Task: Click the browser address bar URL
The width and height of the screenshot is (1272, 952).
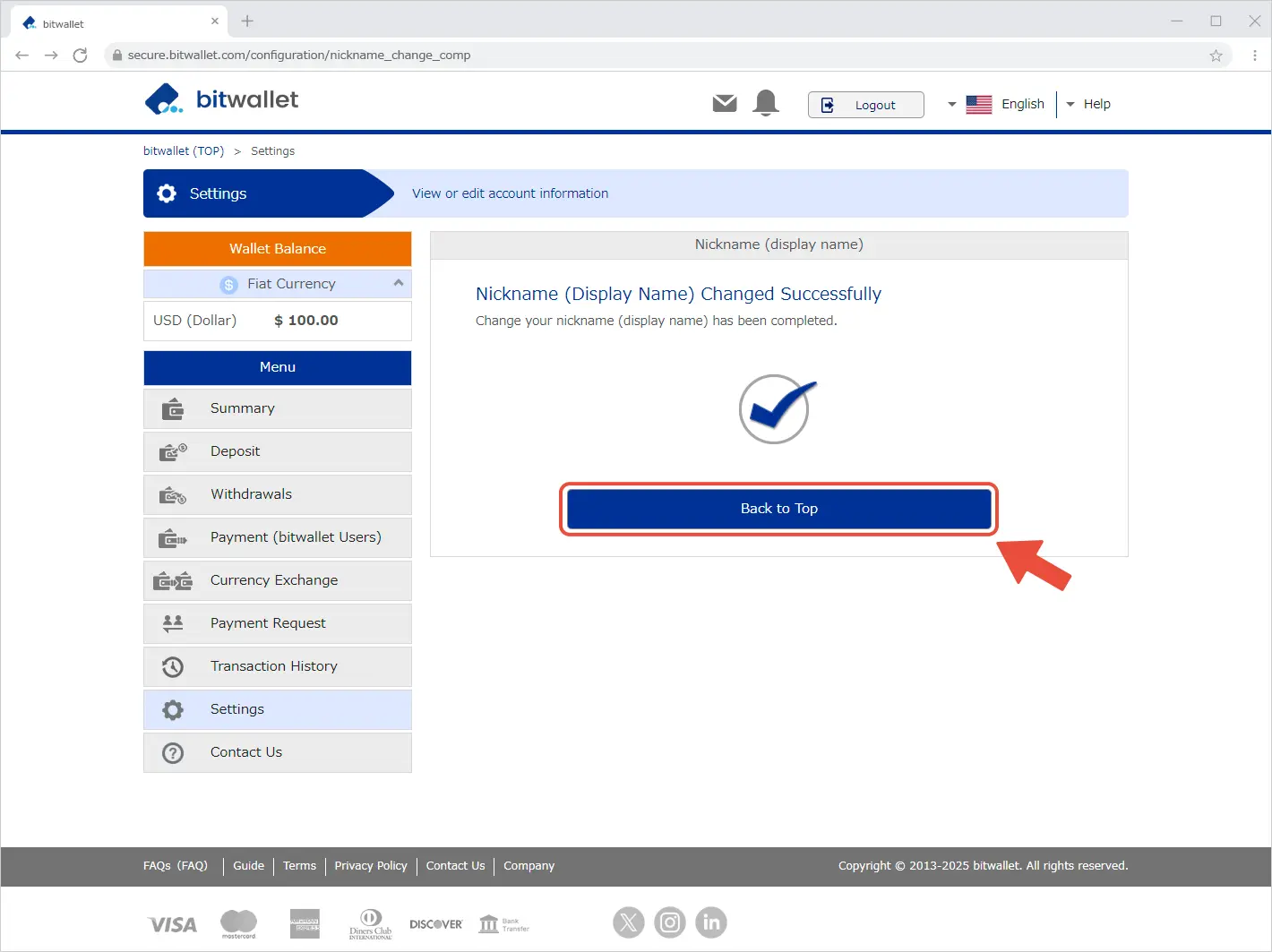Action: pyautogui.click(x=298, y=56)
